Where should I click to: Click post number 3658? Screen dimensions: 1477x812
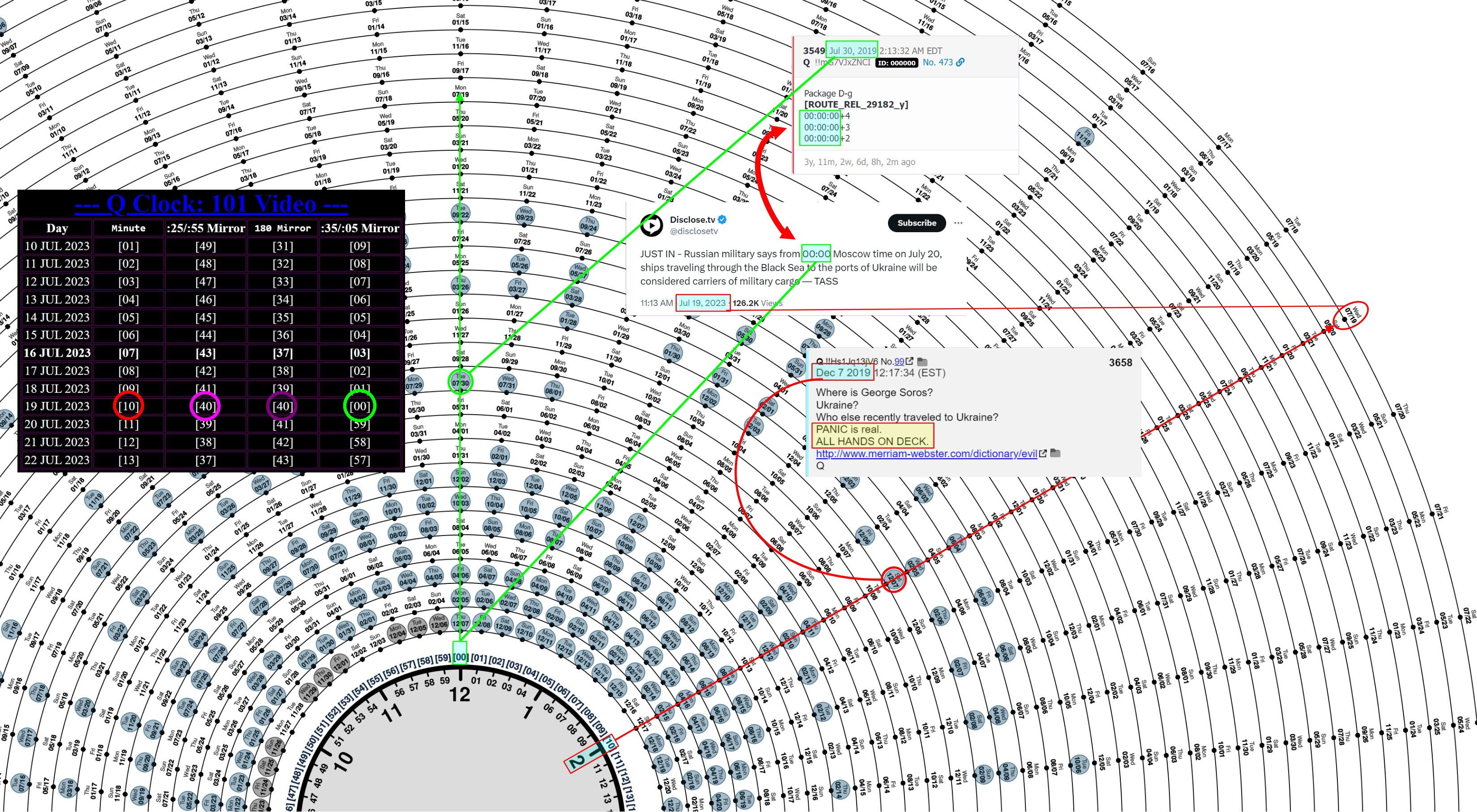pyautogui.click(x=1120, y=363)
